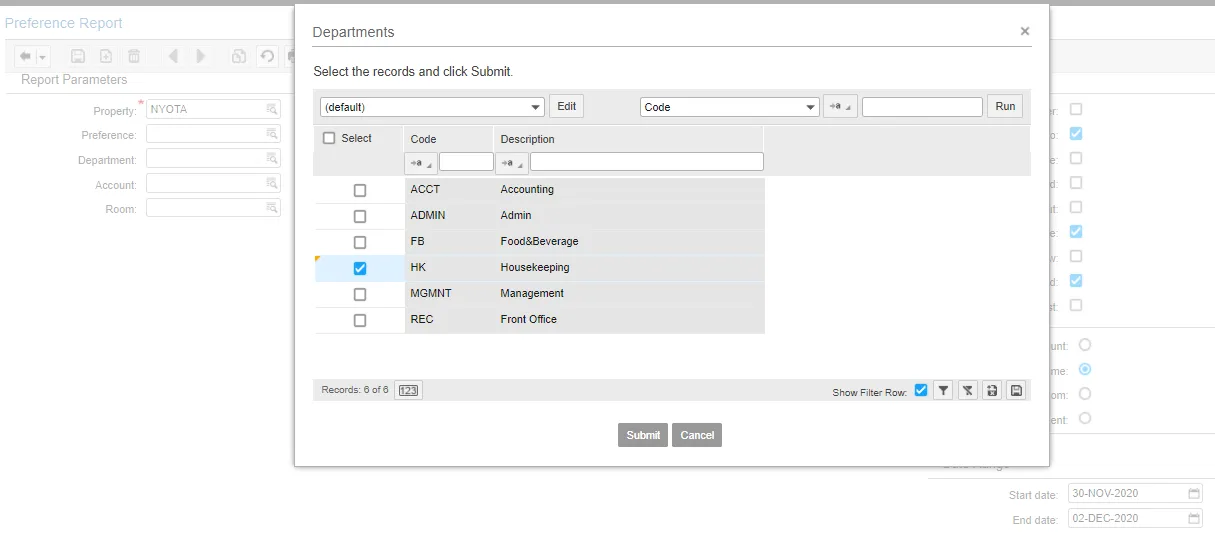Image resolution: width=1215 pixels, height=538 pixels.
Task: Click the REC code cell
Action: point(450,319)
